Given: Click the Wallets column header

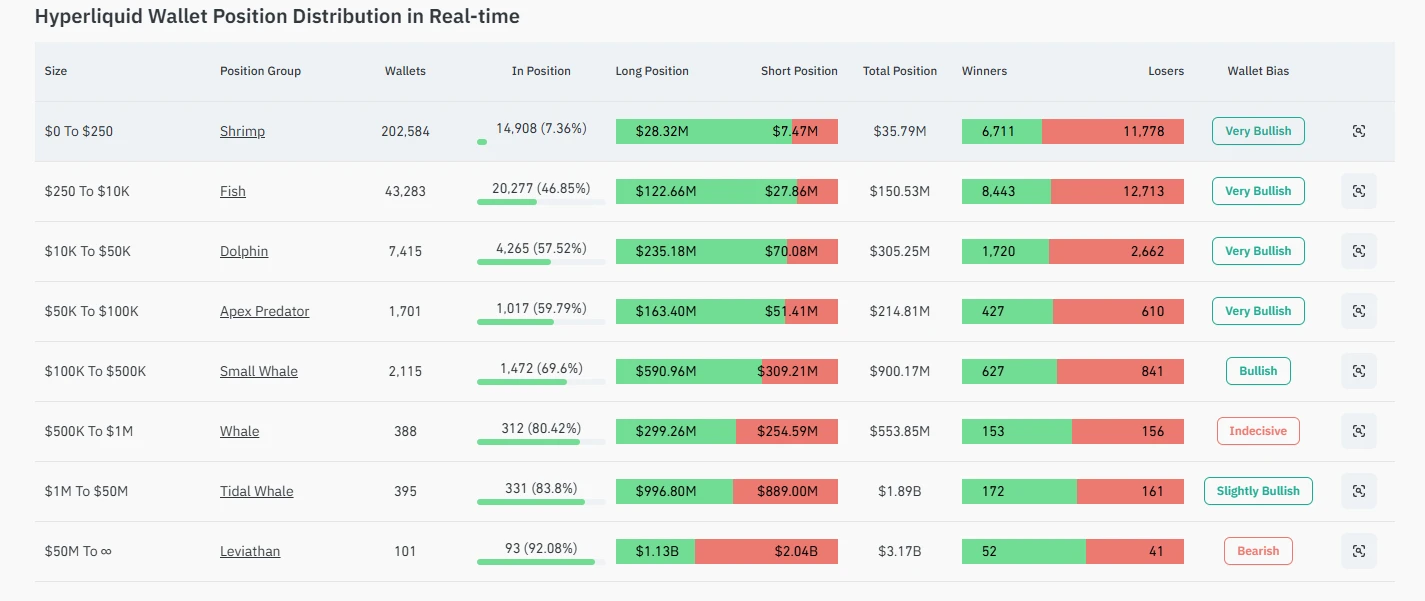Looking at the screenshot, I should [x=405, y=71].
